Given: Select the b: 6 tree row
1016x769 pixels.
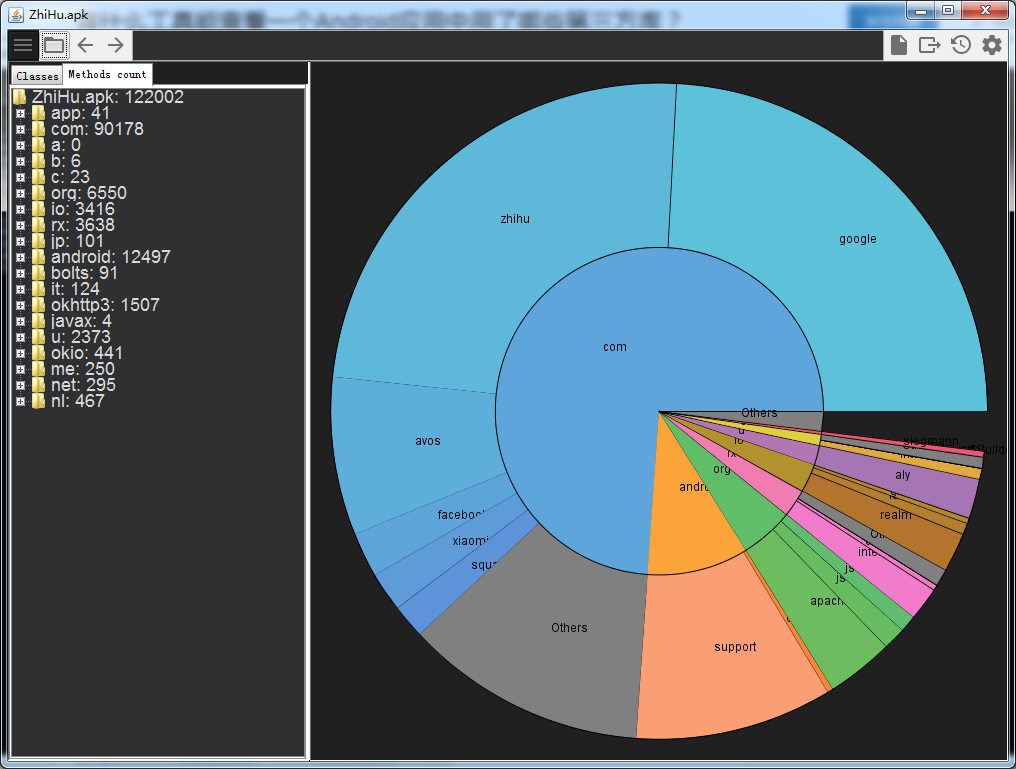Looking at the screenshot, I should pos(56,161).
